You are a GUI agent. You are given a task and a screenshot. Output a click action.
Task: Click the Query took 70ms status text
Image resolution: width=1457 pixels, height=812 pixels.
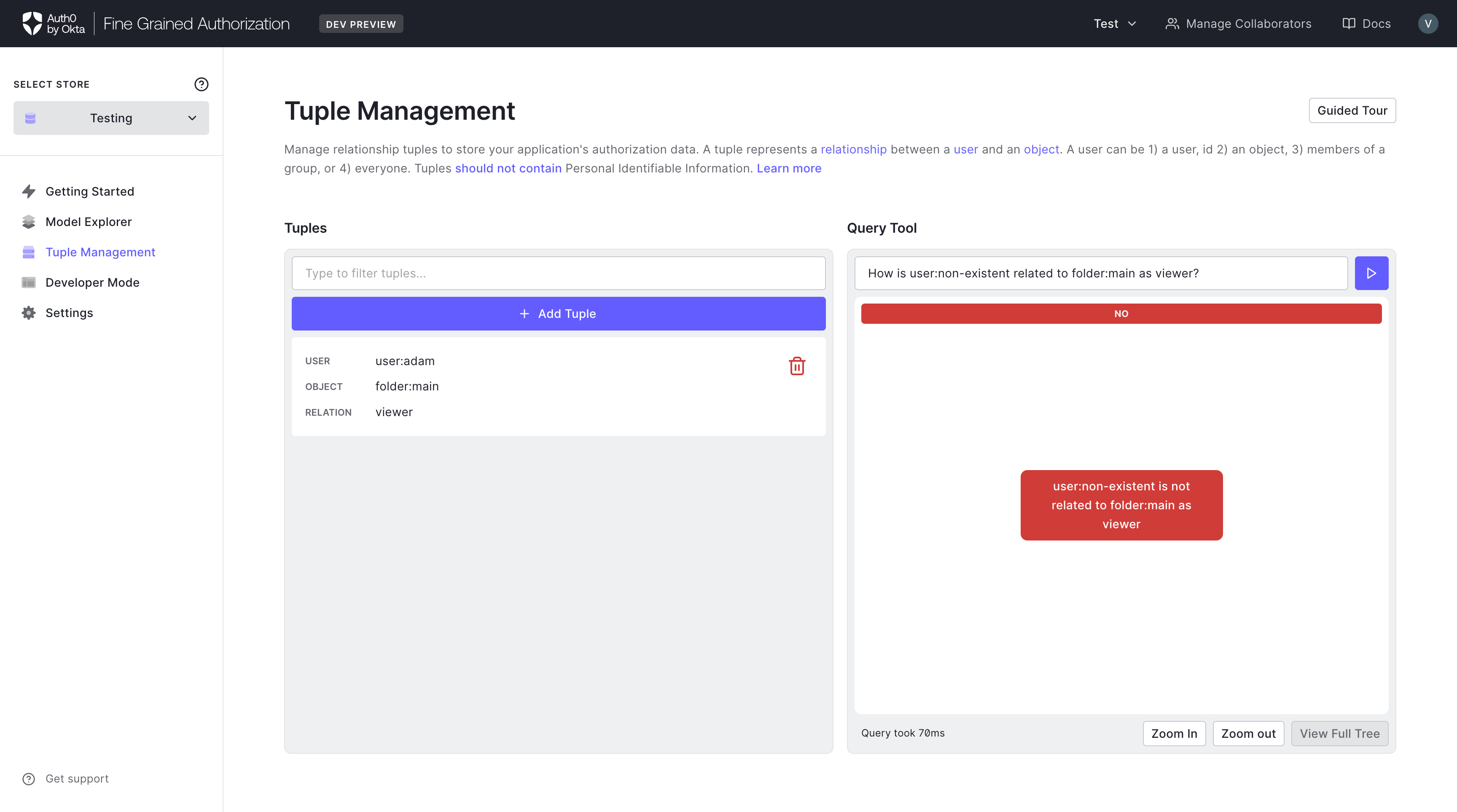903,733
